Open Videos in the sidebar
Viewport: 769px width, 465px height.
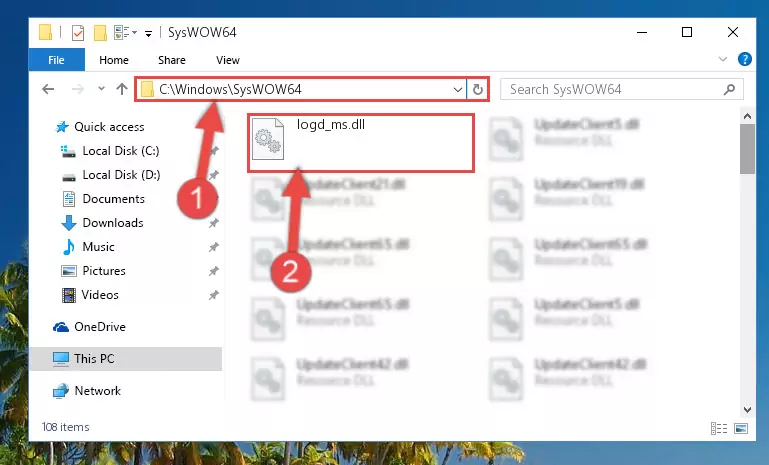(x=100, y=295)
